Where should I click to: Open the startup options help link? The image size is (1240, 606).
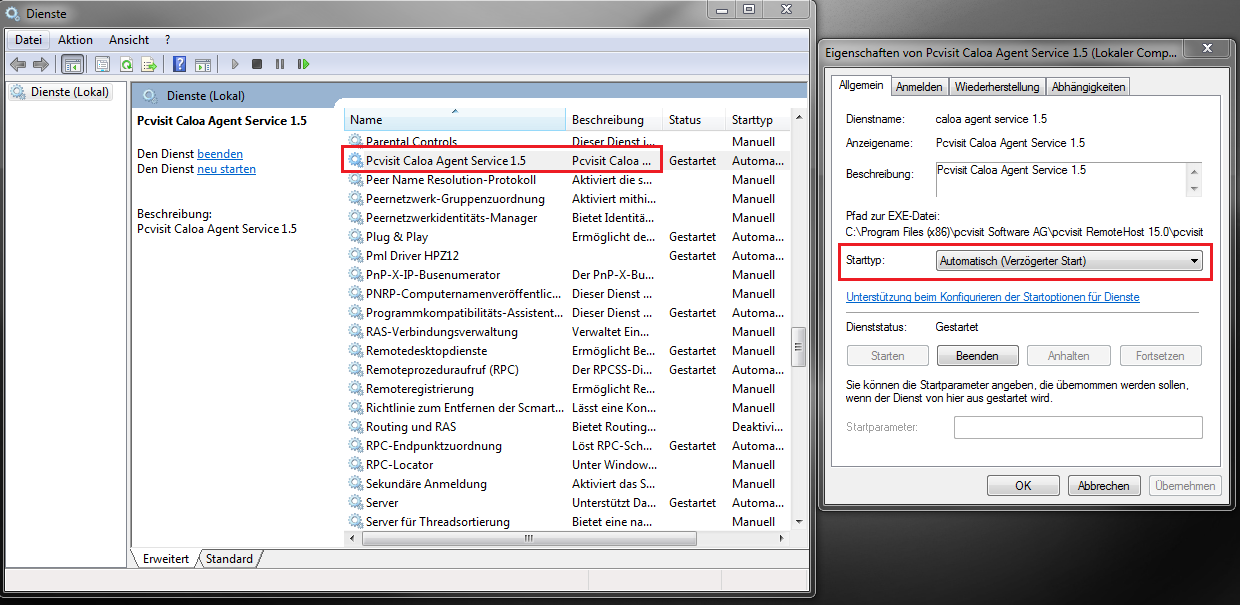click(992, 297)
